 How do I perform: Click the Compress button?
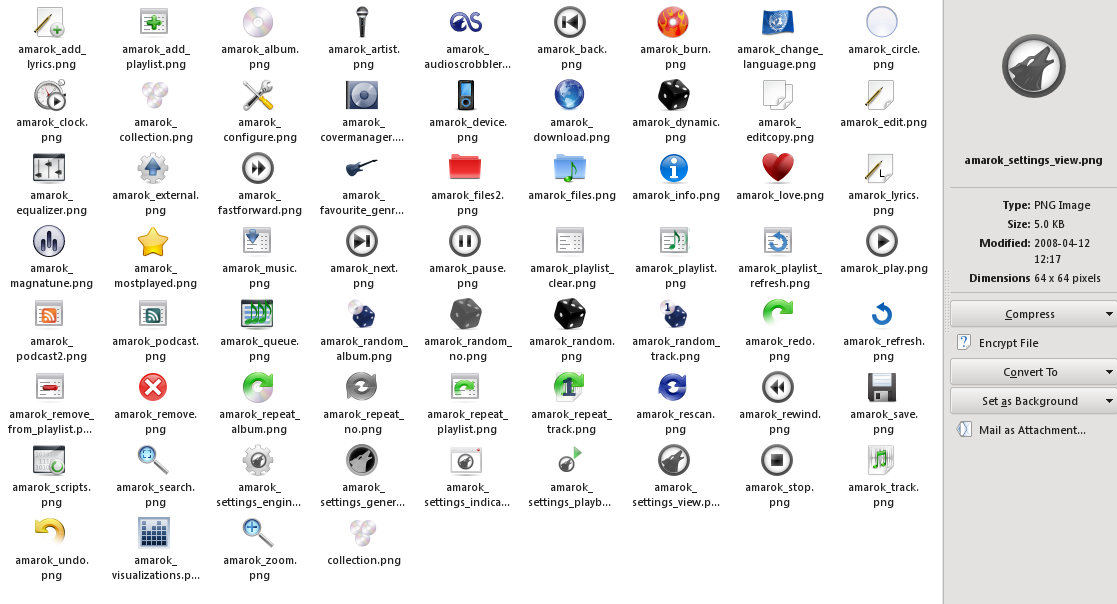point(1029,314)
